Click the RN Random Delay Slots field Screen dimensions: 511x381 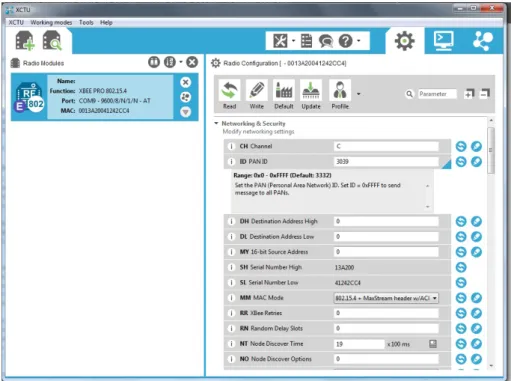coord(386,328)
